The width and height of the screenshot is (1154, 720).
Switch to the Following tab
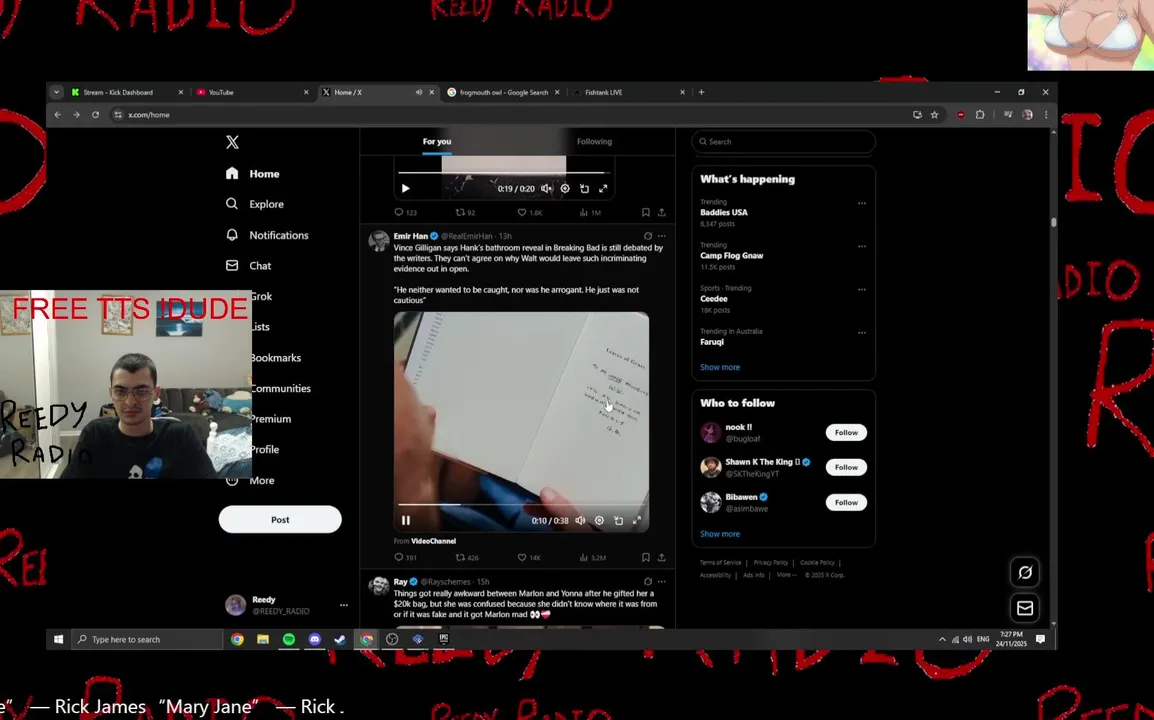pos(594,141)
